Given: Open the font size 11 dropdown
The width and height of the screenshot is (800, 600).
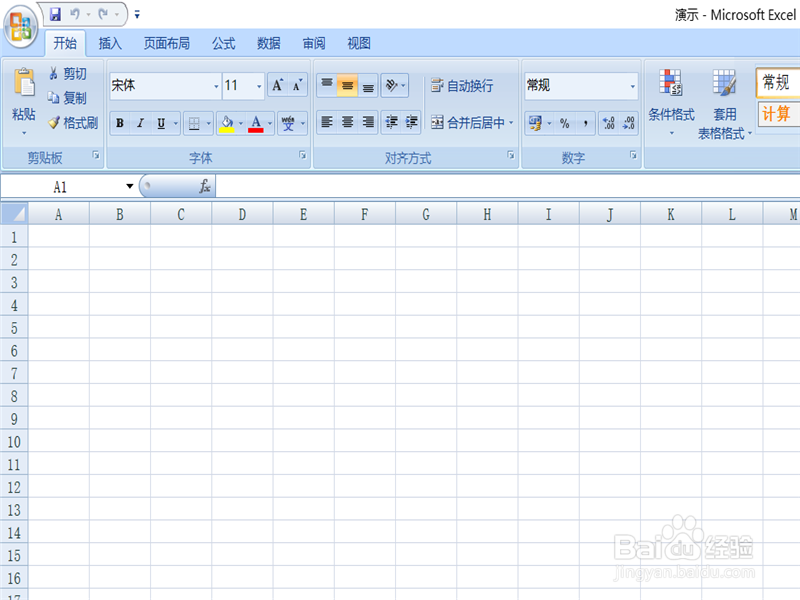Looking at the screenshot, I should 259,86.
